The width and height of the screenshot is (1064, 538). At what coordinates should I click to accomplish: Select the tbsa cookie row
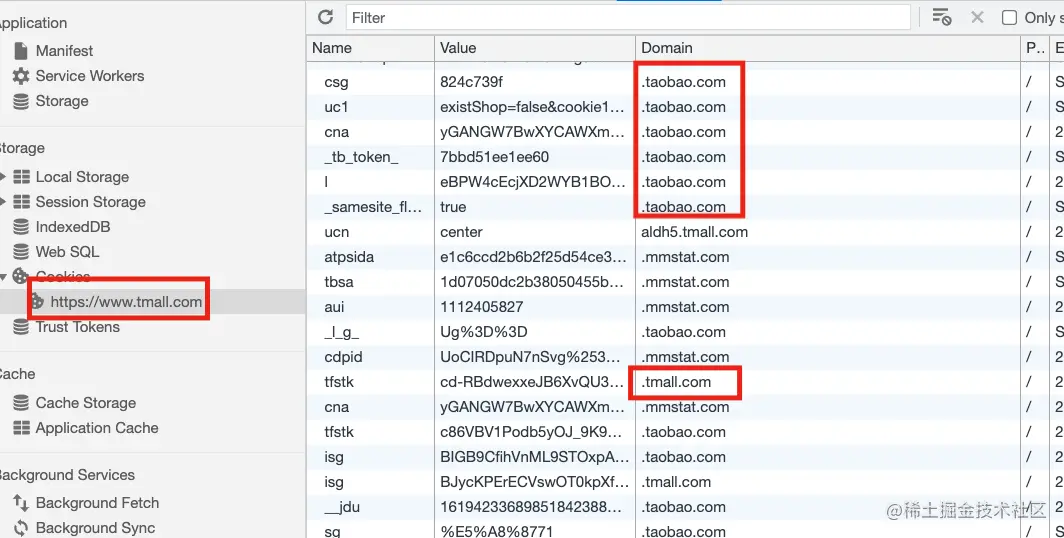[x=685, y=282]
